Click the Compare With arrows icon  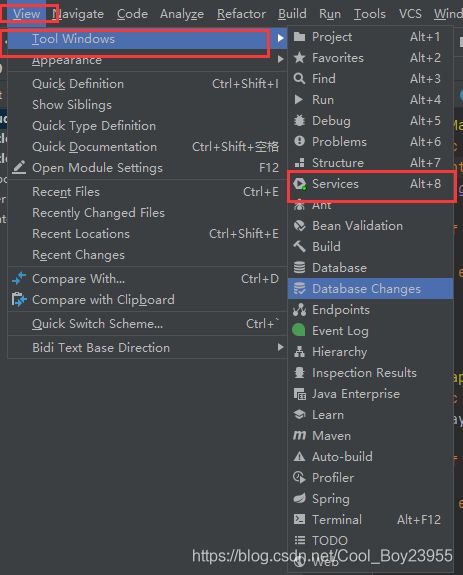[19, 279]
